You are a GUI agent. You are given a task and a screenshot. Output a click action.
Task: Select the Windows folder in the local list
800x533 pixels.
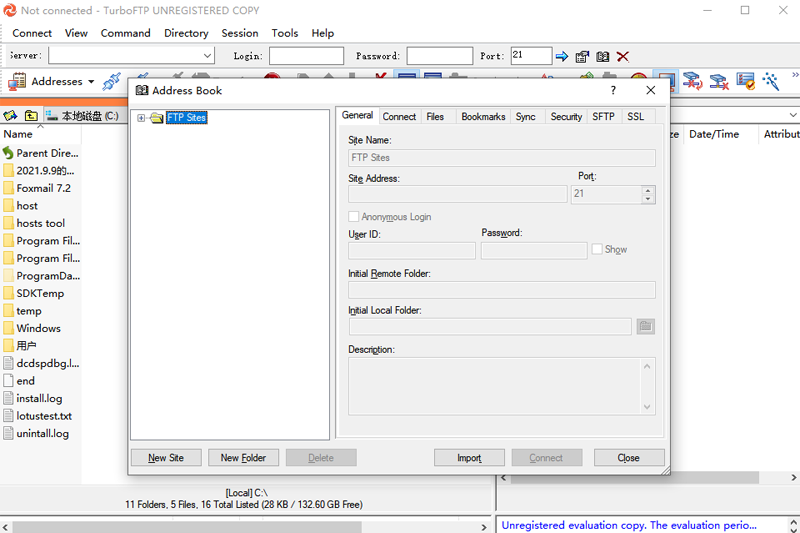(32, 328)
